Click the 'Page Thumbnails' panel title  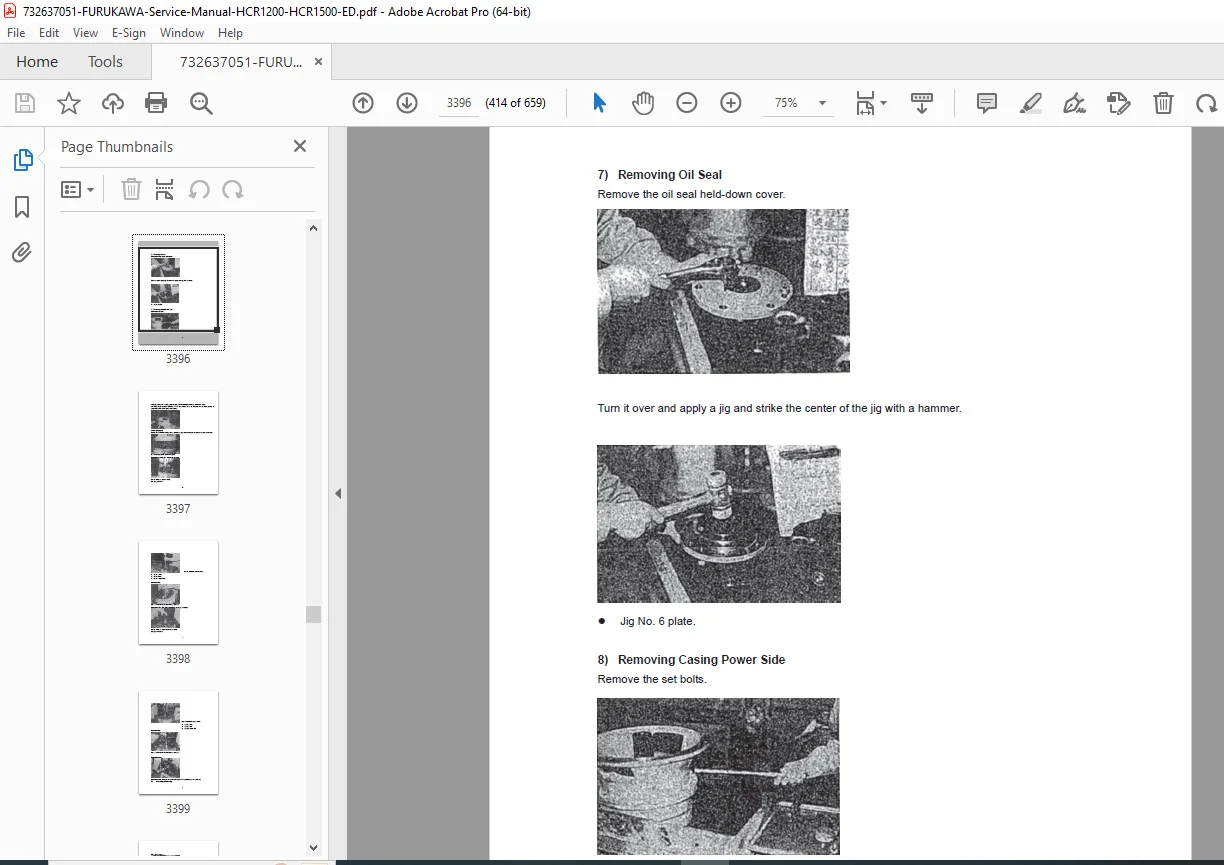tap(117, 146)
